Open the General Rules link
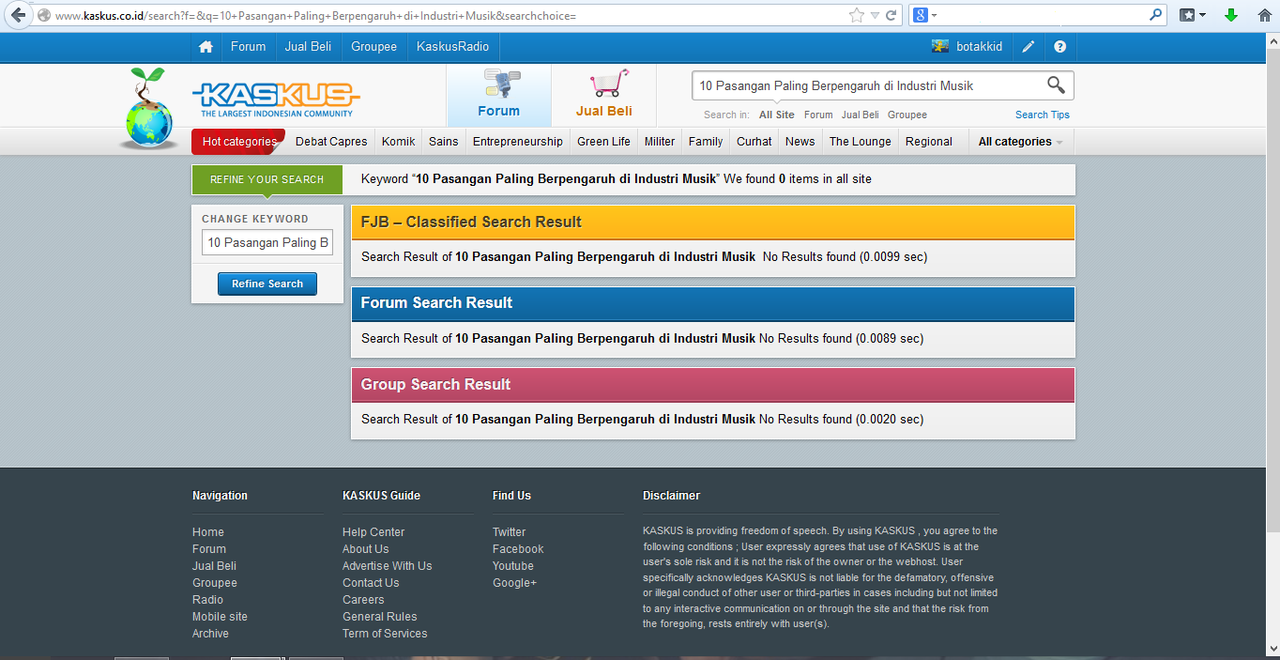Screen dimensions: 1280x660 [380, 617]
